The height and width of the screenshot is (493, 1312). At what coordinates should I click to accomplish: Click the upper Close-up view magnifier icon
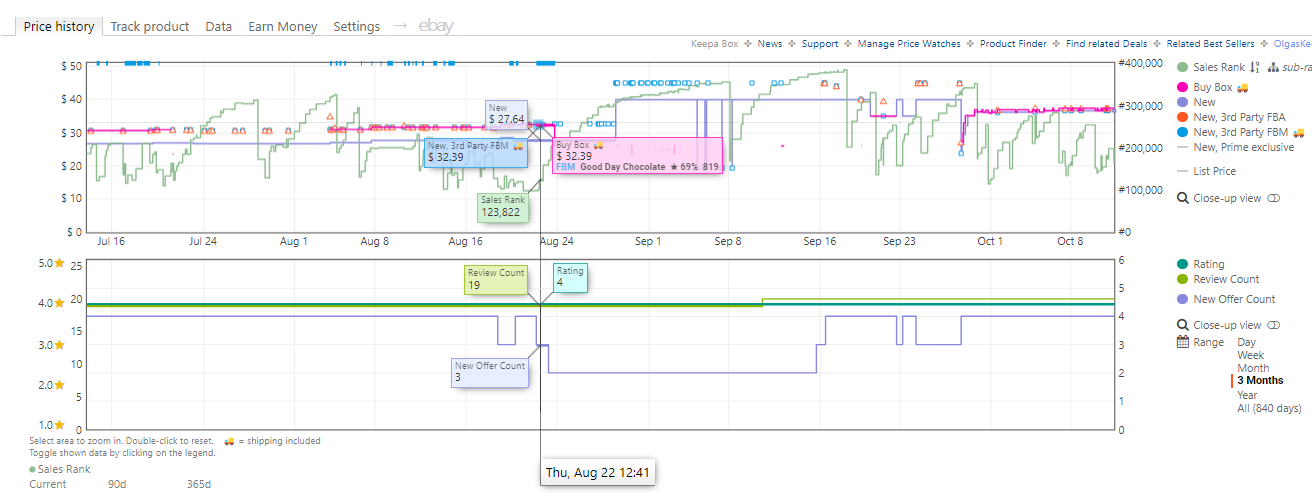(1184, 198)
